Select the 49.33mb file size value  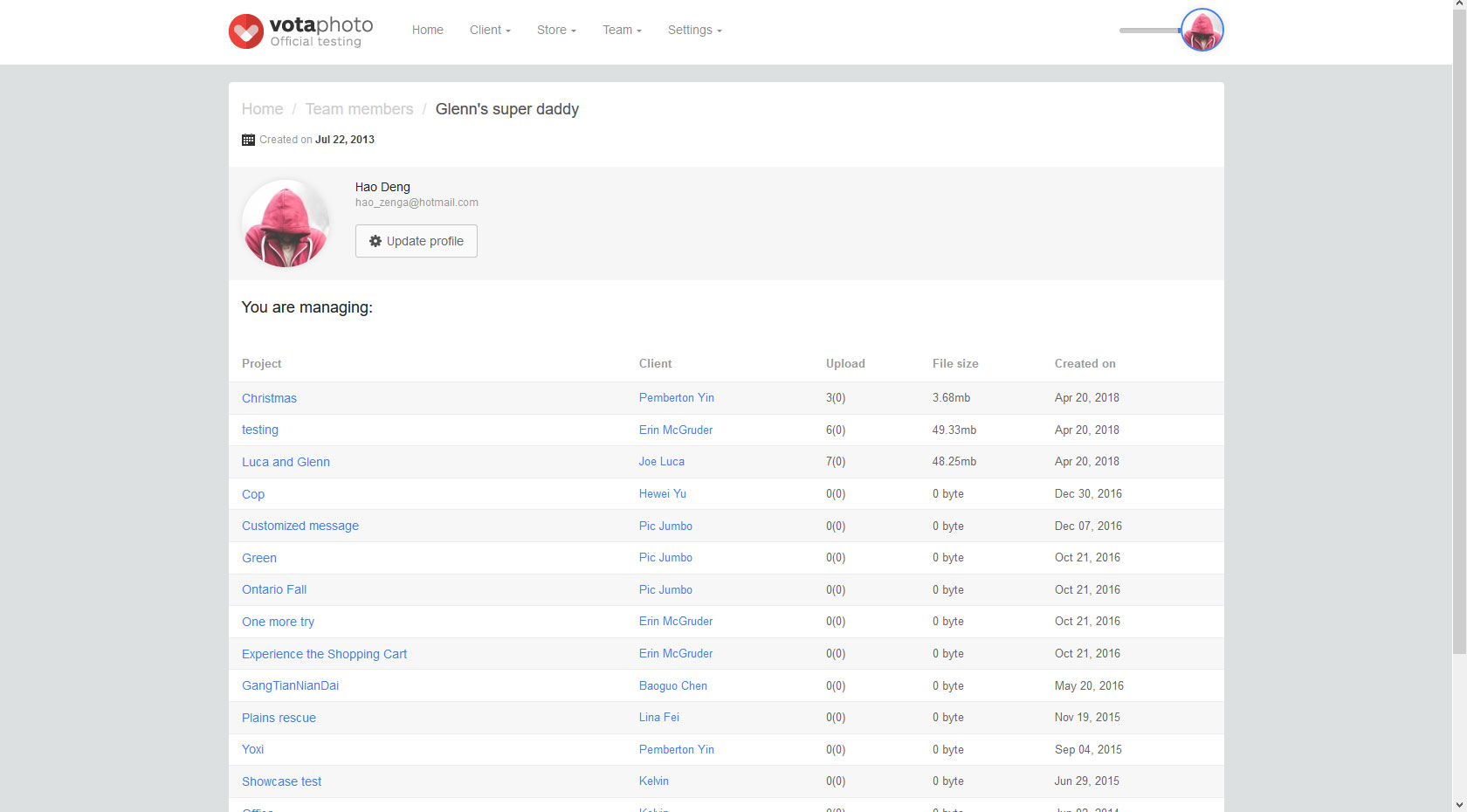click(954, 430)
